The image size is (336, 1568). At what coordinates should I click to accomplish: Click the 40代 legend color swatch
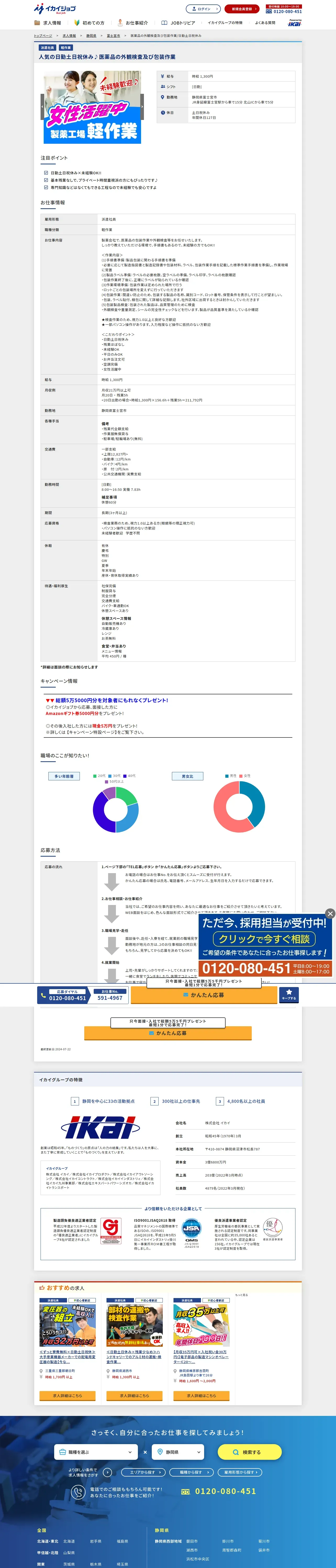pyautogui.click(x=125, y=776)
